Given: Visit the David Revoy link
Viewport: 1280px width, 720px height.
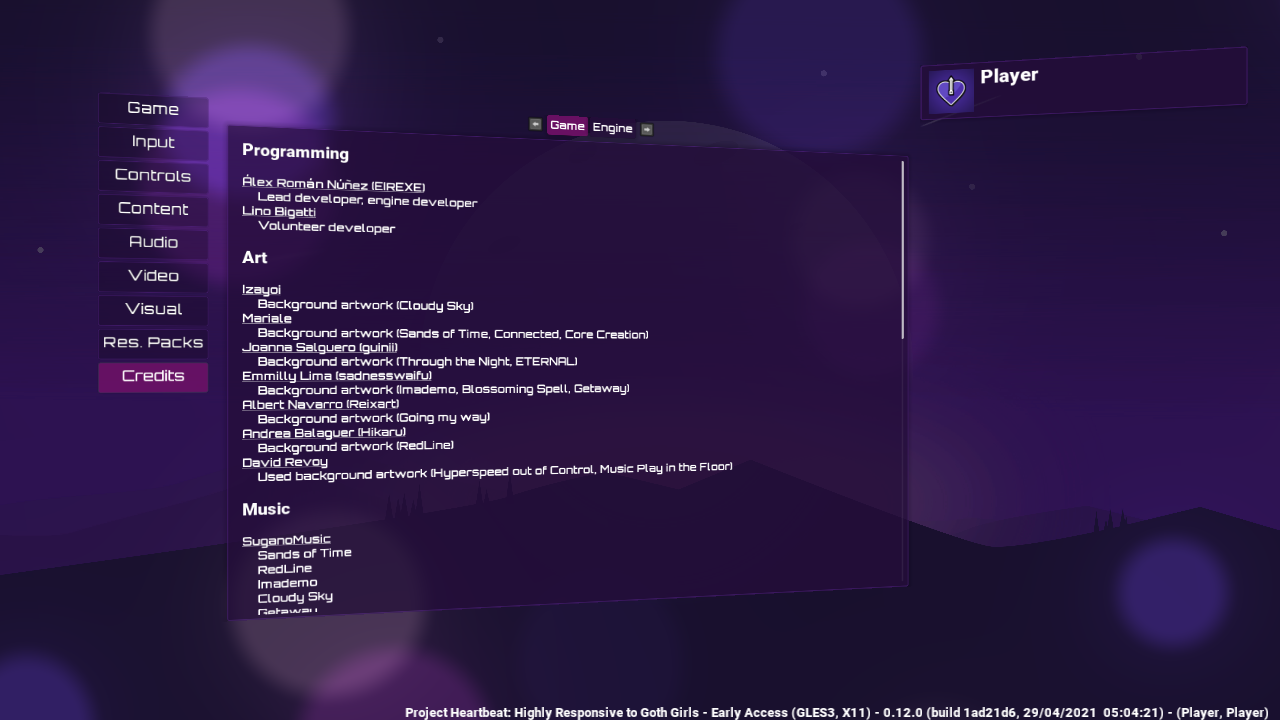Looking at the screenshot, I should tap(285, 462).
